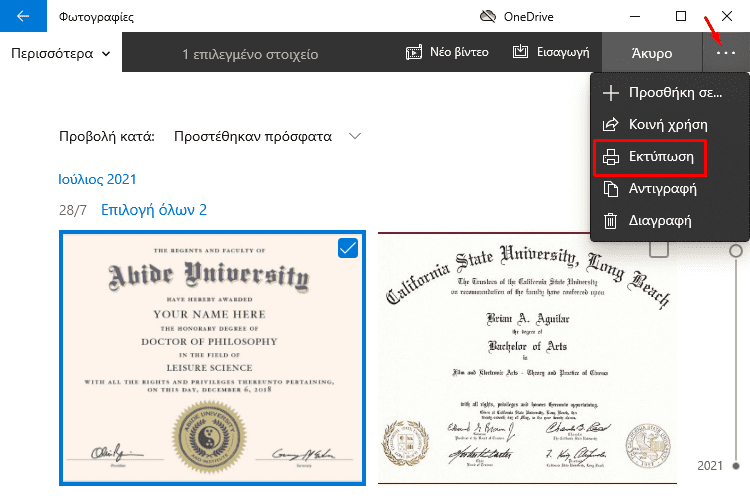Click the Φωτογραφίες app title
Viewport: 750px width, 500px height.
pos(96,17)
